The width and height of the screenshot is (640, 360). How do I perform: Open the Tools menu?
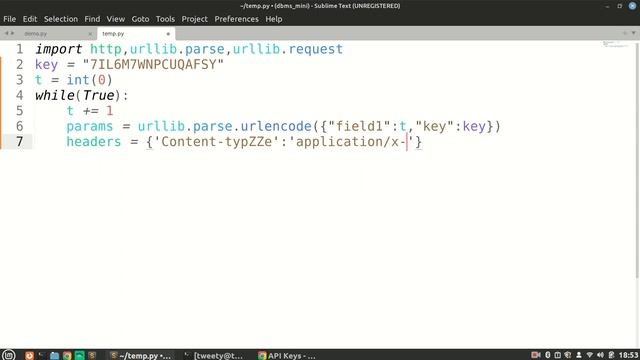point(165,19)
